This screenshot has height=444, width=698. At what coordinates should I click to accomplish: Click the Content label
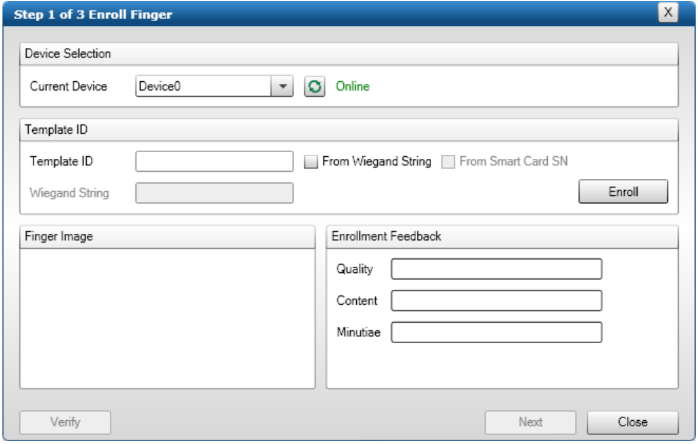tap(357, 301)
